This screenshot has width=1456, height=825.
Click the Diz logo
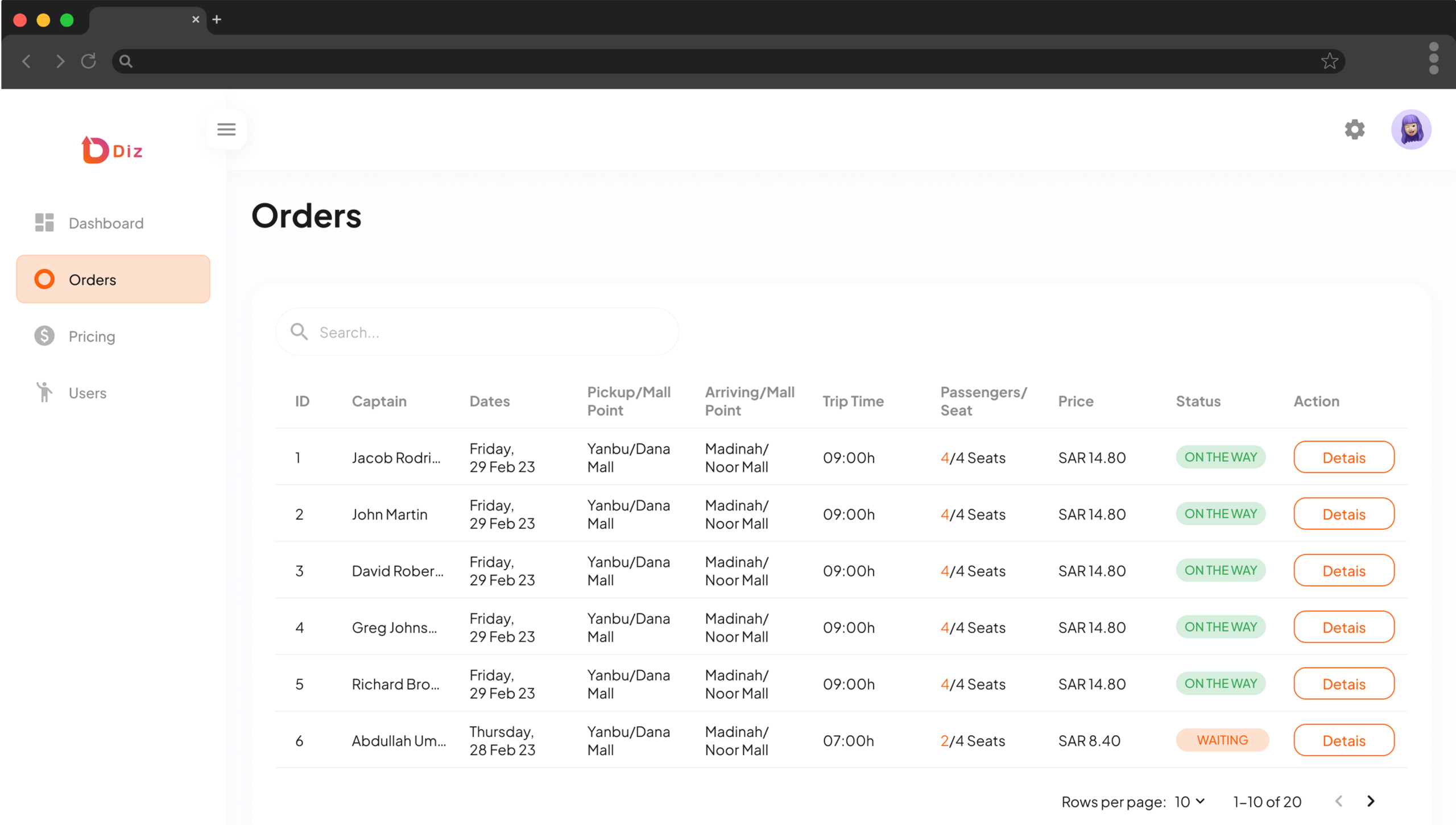point(112,150)
